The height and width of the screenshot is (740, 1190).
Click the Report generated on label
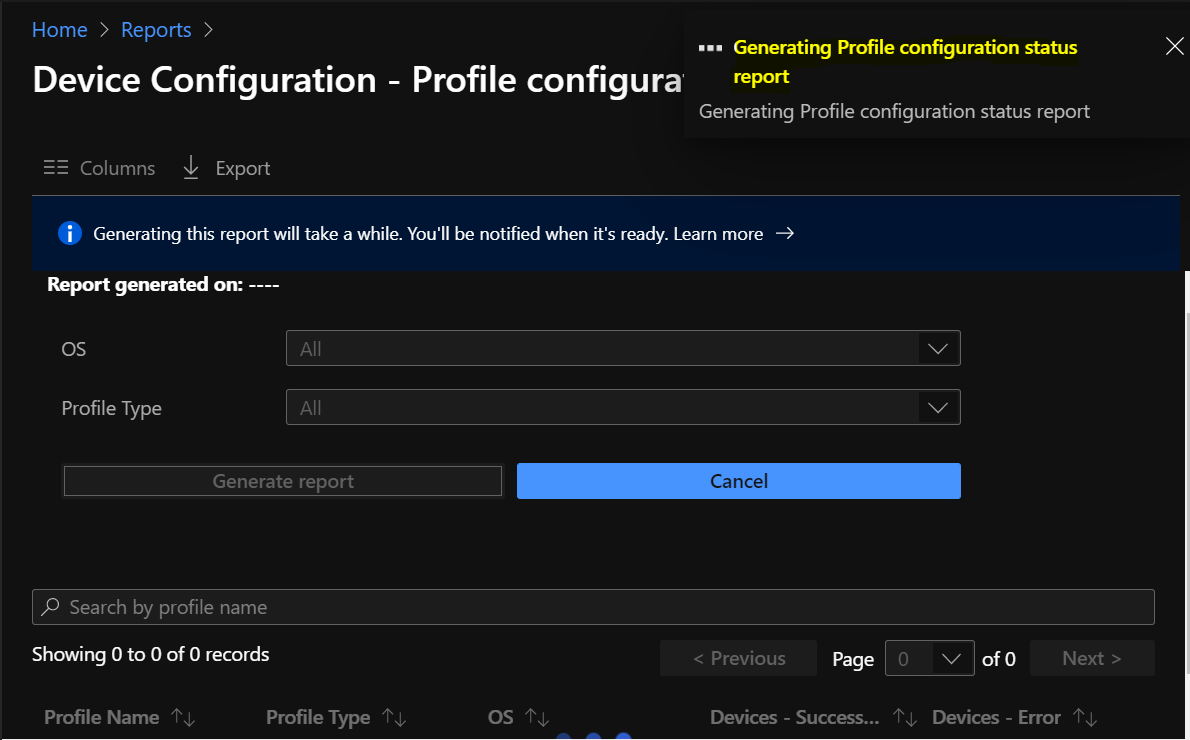[163, 285]
